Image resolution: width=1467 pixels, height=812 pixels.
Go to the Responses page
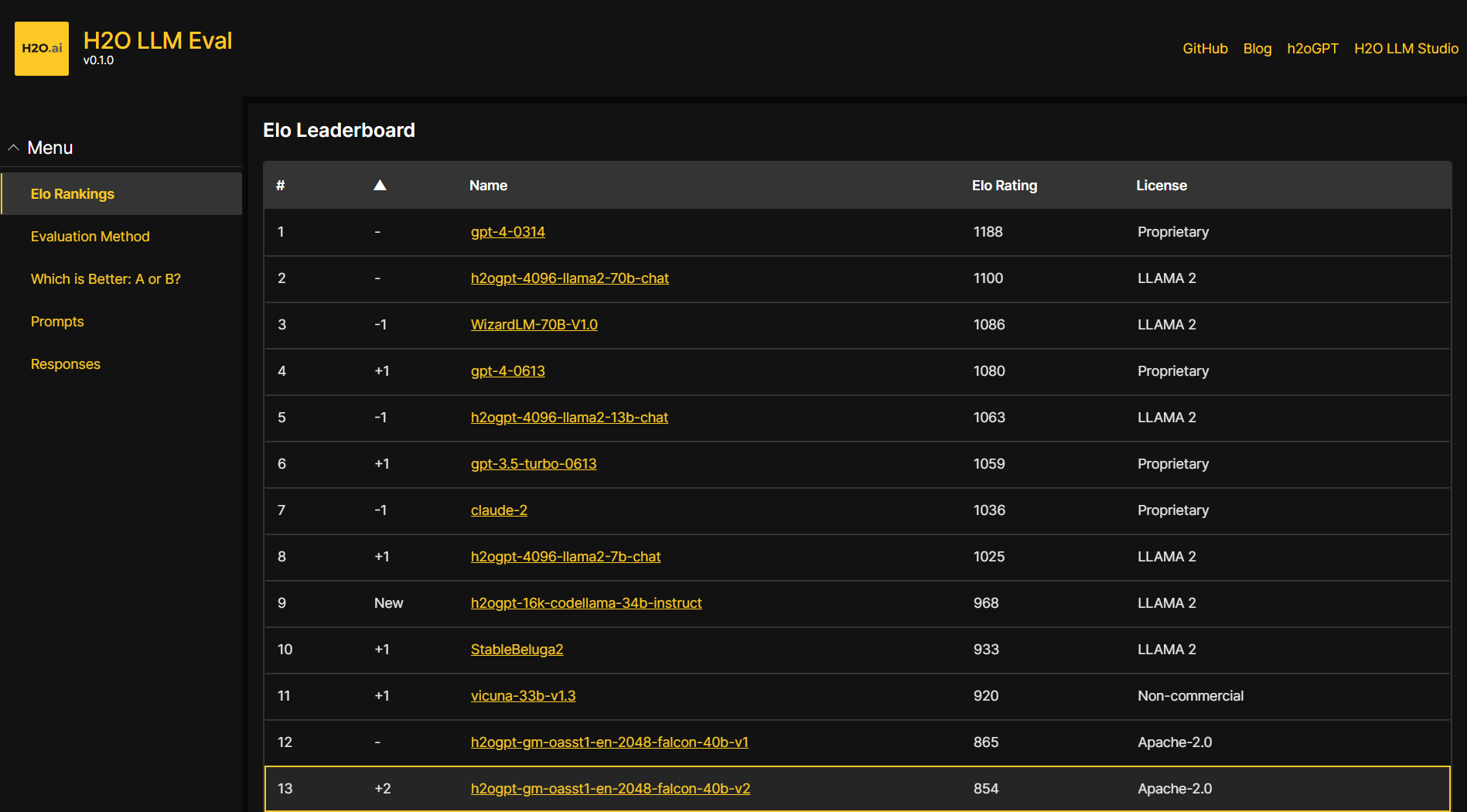66,364
